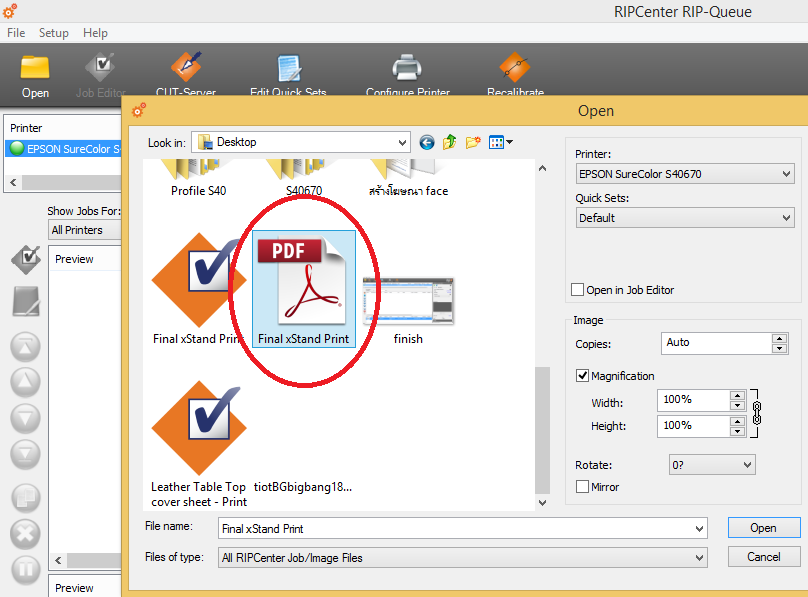Open the Setup menu

53,33
